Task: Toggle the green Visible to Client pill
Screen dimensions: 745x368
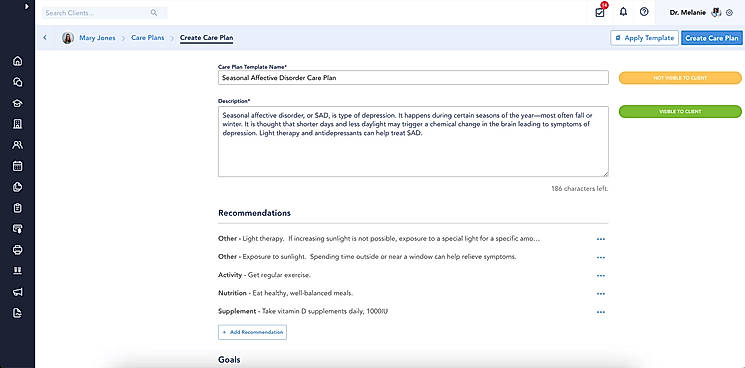Action: pyautogui.click(x=680, y=112)
